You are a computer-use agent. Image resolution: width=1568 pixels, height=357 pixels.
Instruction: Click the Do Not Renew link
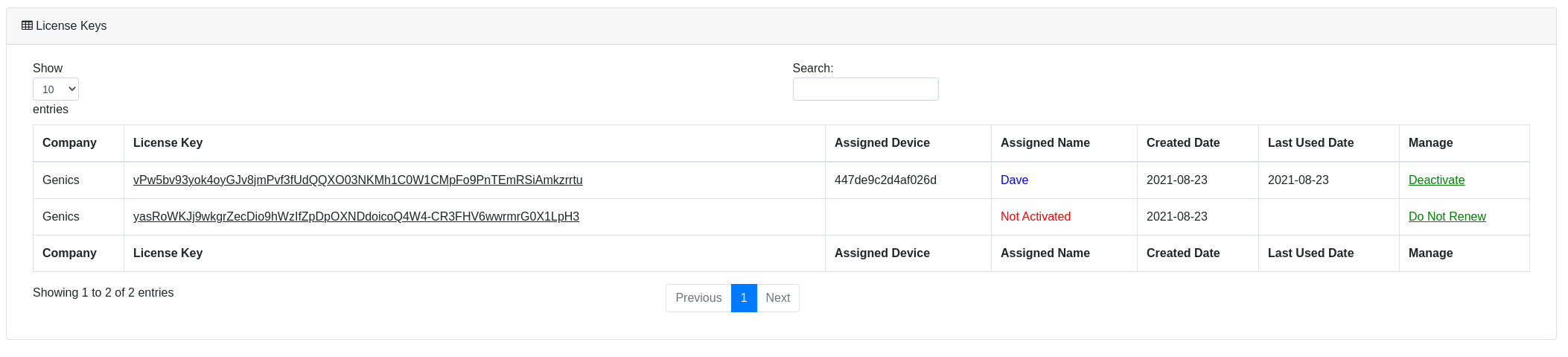(1447, 217)
